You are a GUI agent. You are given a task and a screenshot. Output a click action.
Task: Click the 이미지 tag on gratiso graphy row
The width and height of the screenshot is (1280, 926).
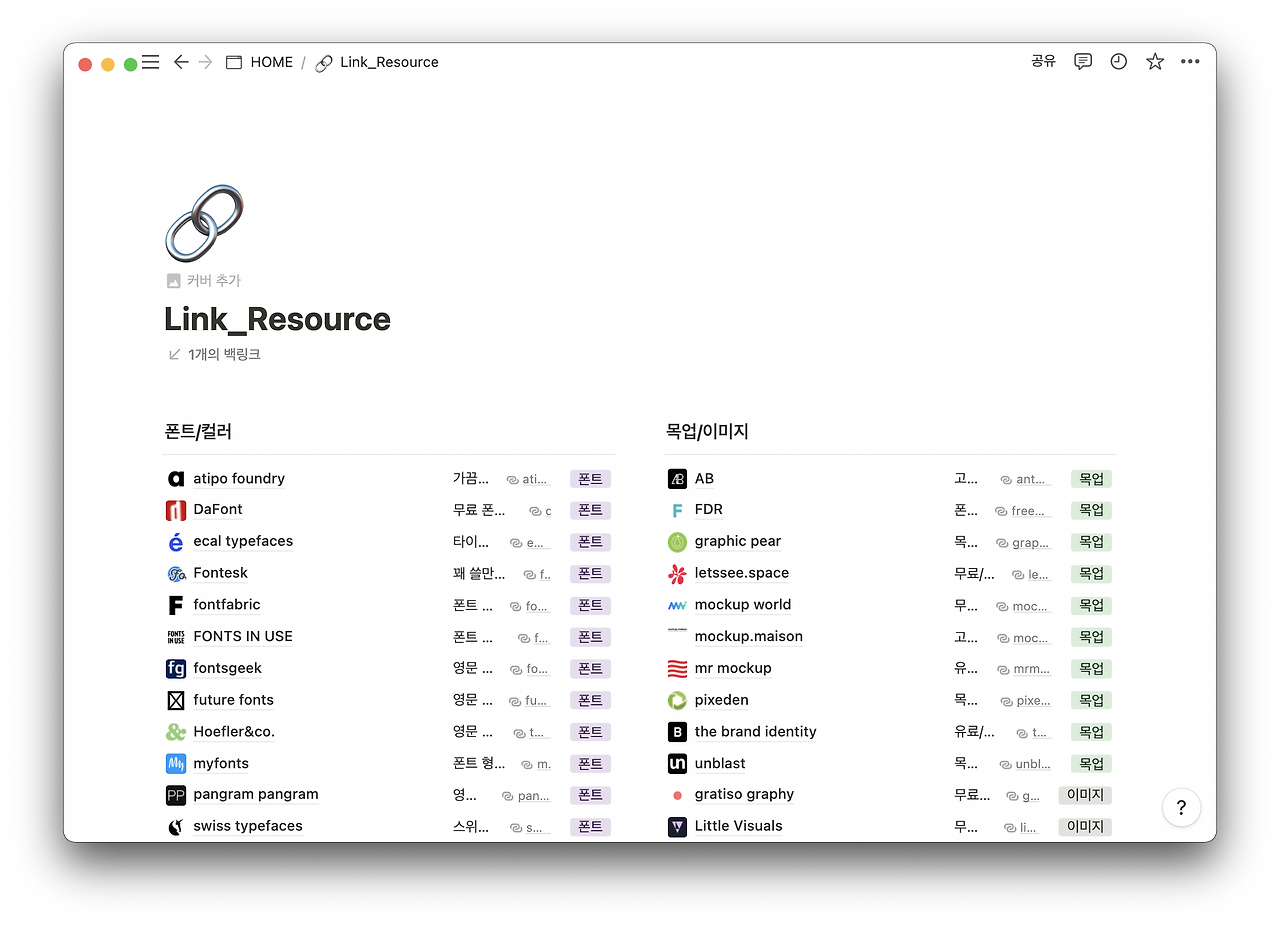tap(1085, 795)
